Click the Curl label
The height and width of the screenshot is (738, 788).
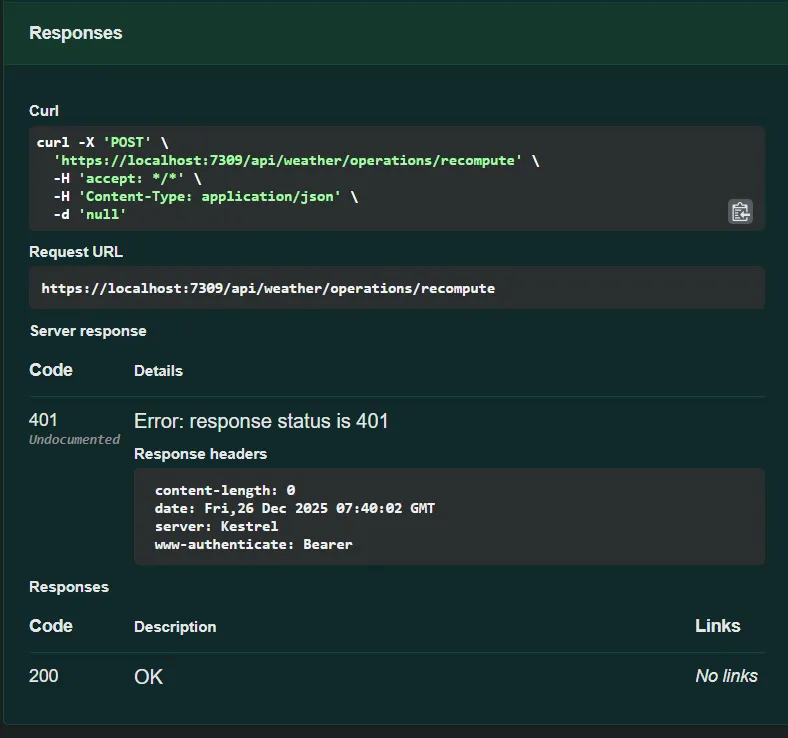click(44, 111)
